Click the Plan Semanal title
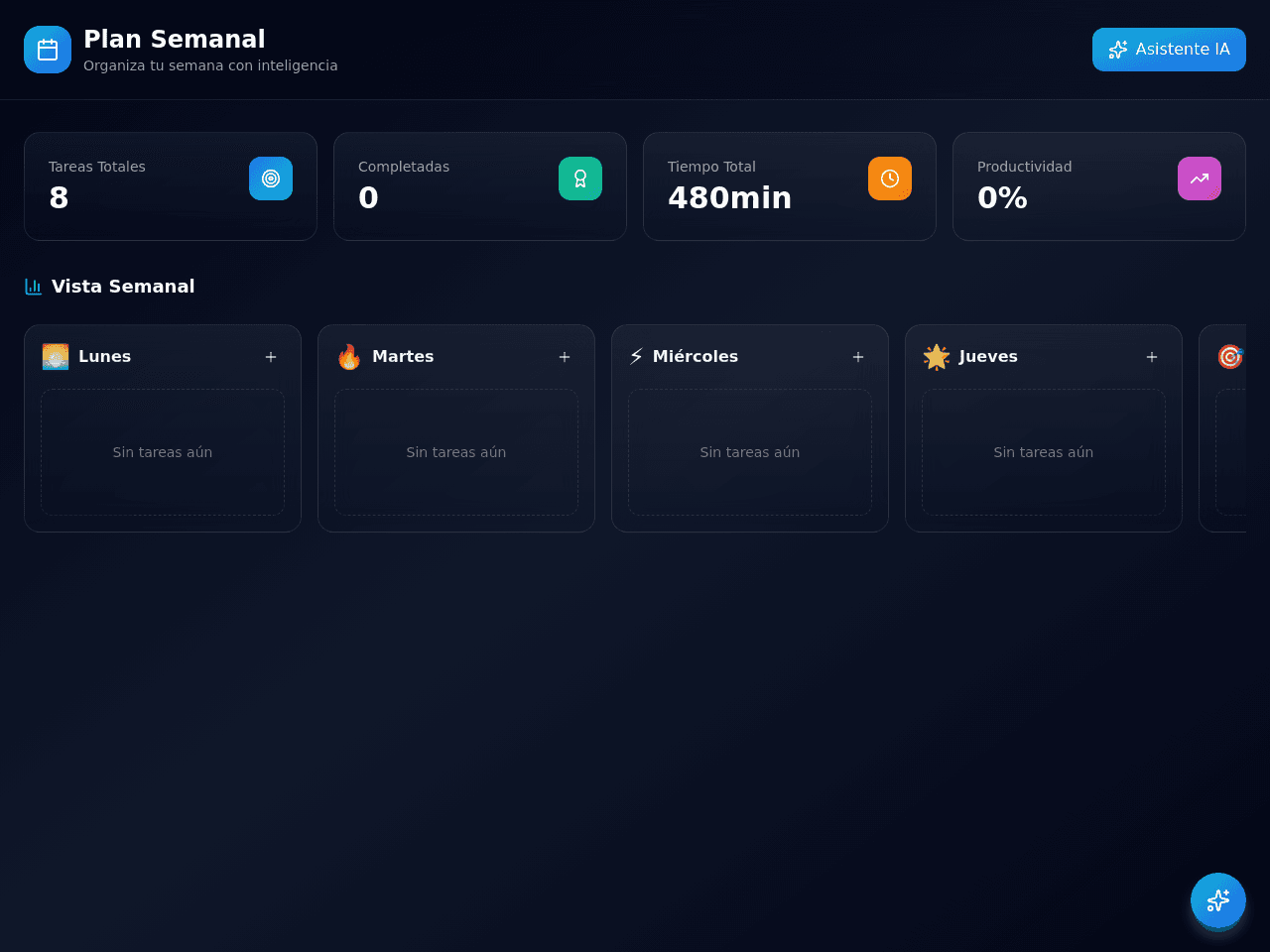This screenshot has height=952, width=1270. 175,39
